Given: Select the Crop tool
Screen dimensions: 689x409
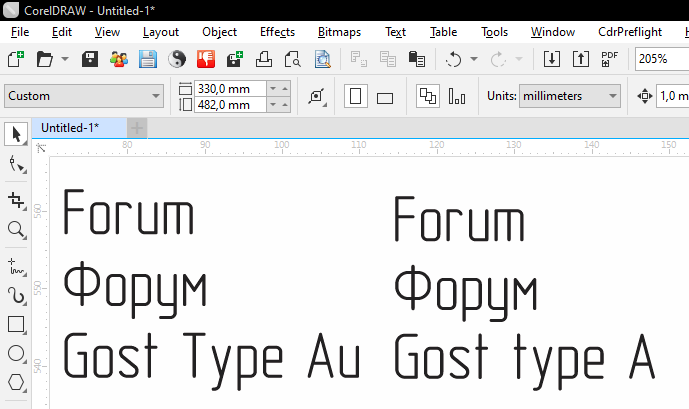Looking at the screenshot, I should [x=15, y=199].
